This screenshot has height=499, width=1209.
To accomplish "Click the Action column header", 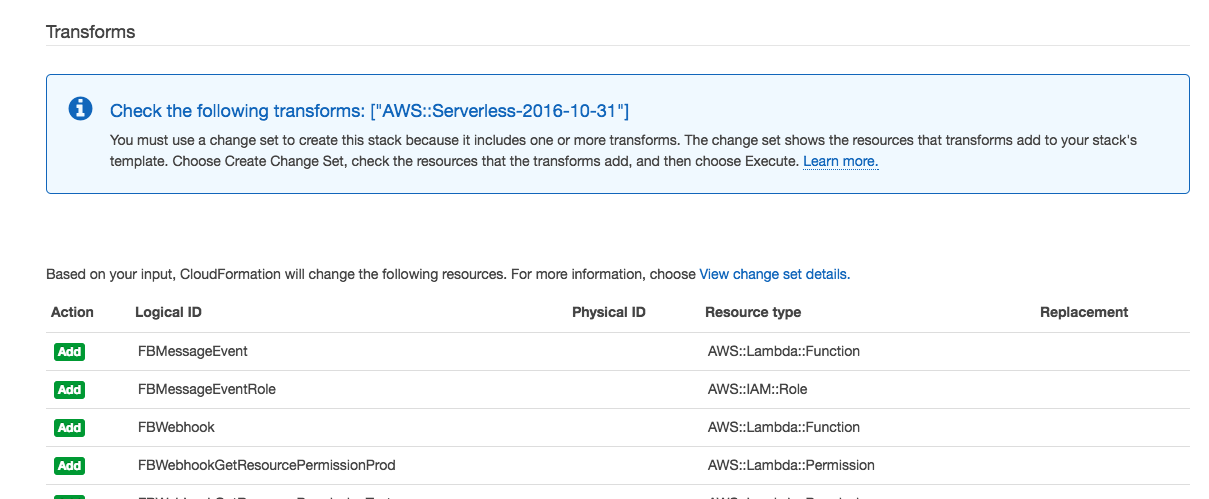I will tap(72, 312).
